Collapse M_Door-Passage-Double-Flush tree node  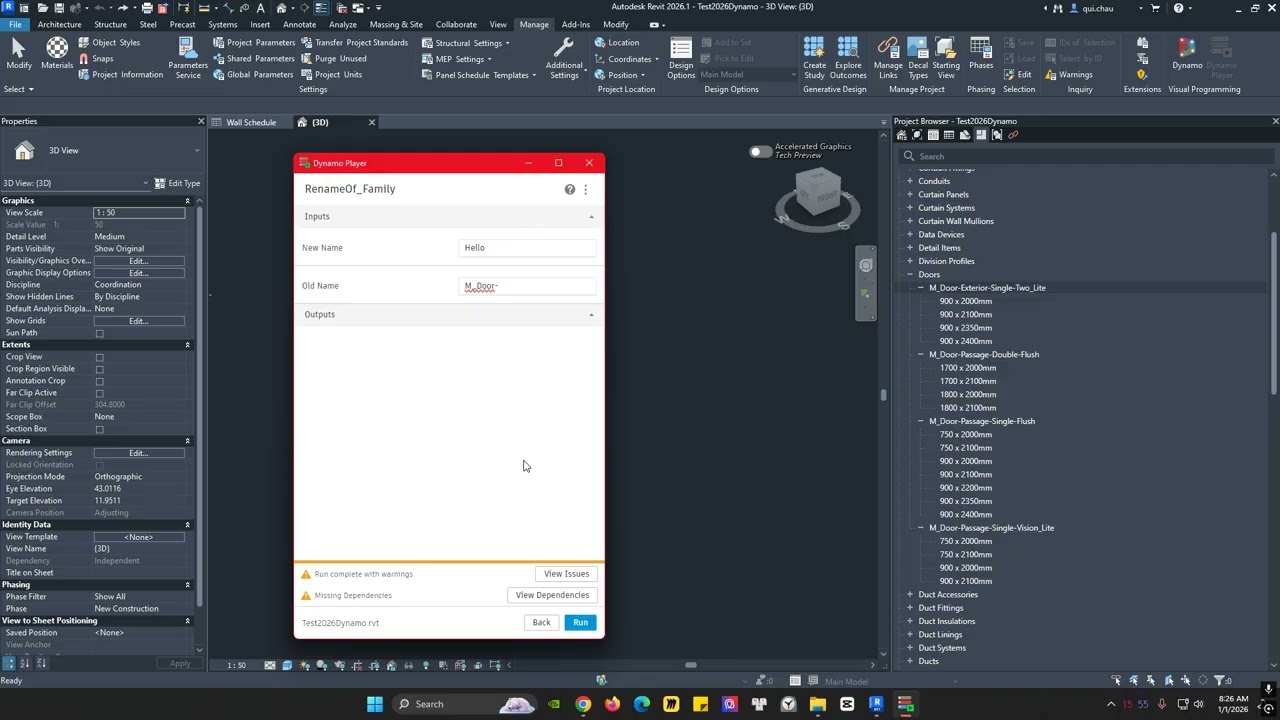tap(921, 355)
